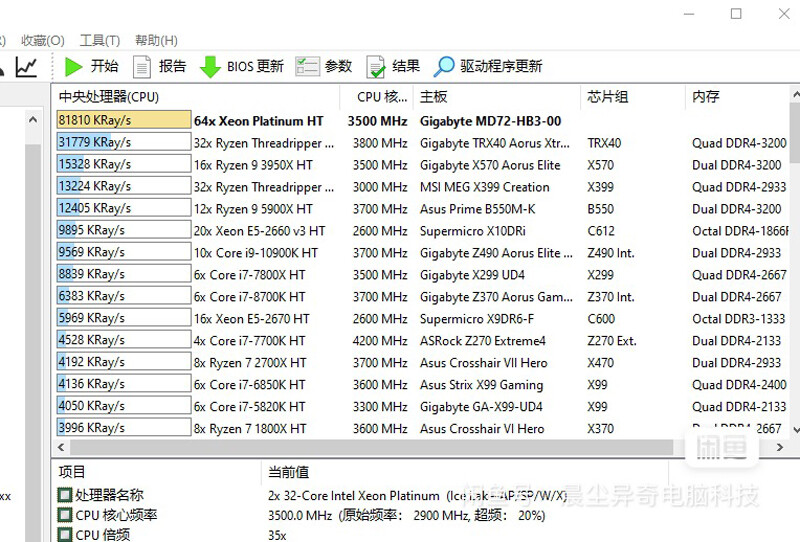
Task: Open the 工具(T) menu
Action: pos(100,41)
